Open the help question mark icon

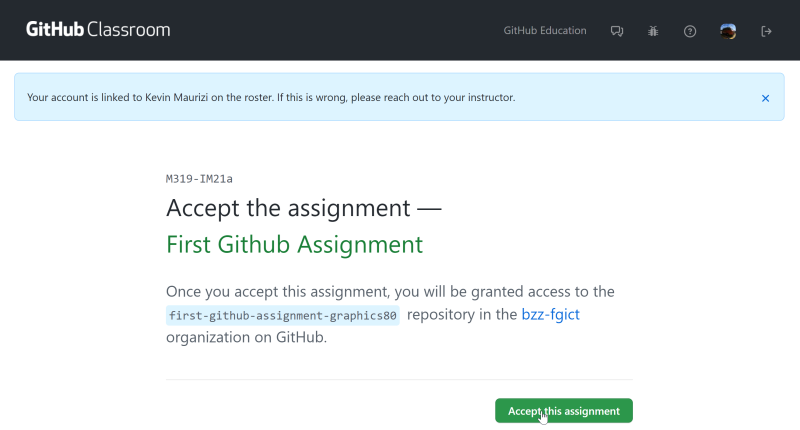[x=690, y=31]
